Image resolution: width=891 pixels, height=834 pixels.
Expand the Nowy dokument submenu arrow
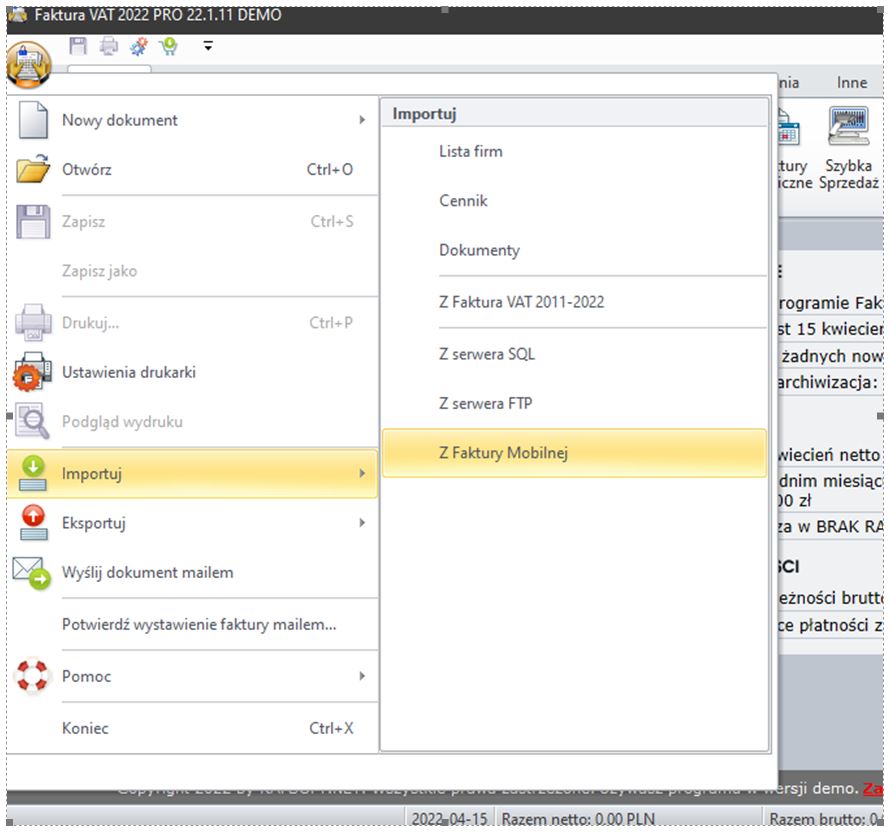point(362,120)
